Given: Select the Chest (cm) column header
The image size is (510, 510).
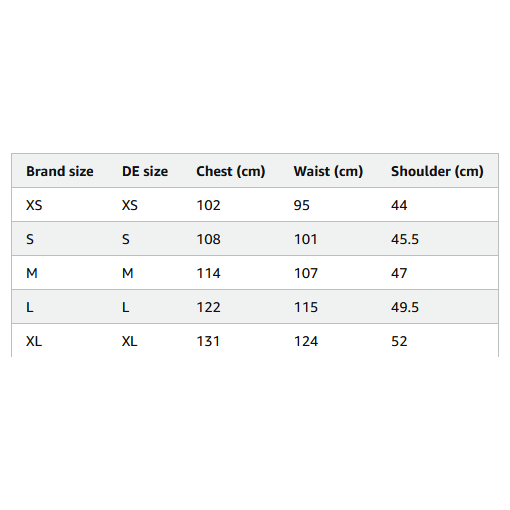Looking at the screenshot, I should pos(231,171).
